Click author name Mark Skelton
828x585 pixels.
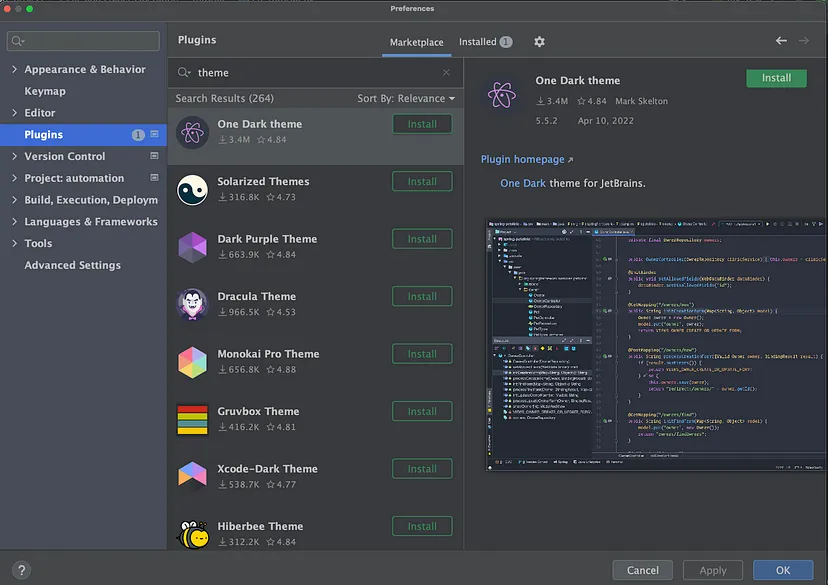click(x=641, y=101)
